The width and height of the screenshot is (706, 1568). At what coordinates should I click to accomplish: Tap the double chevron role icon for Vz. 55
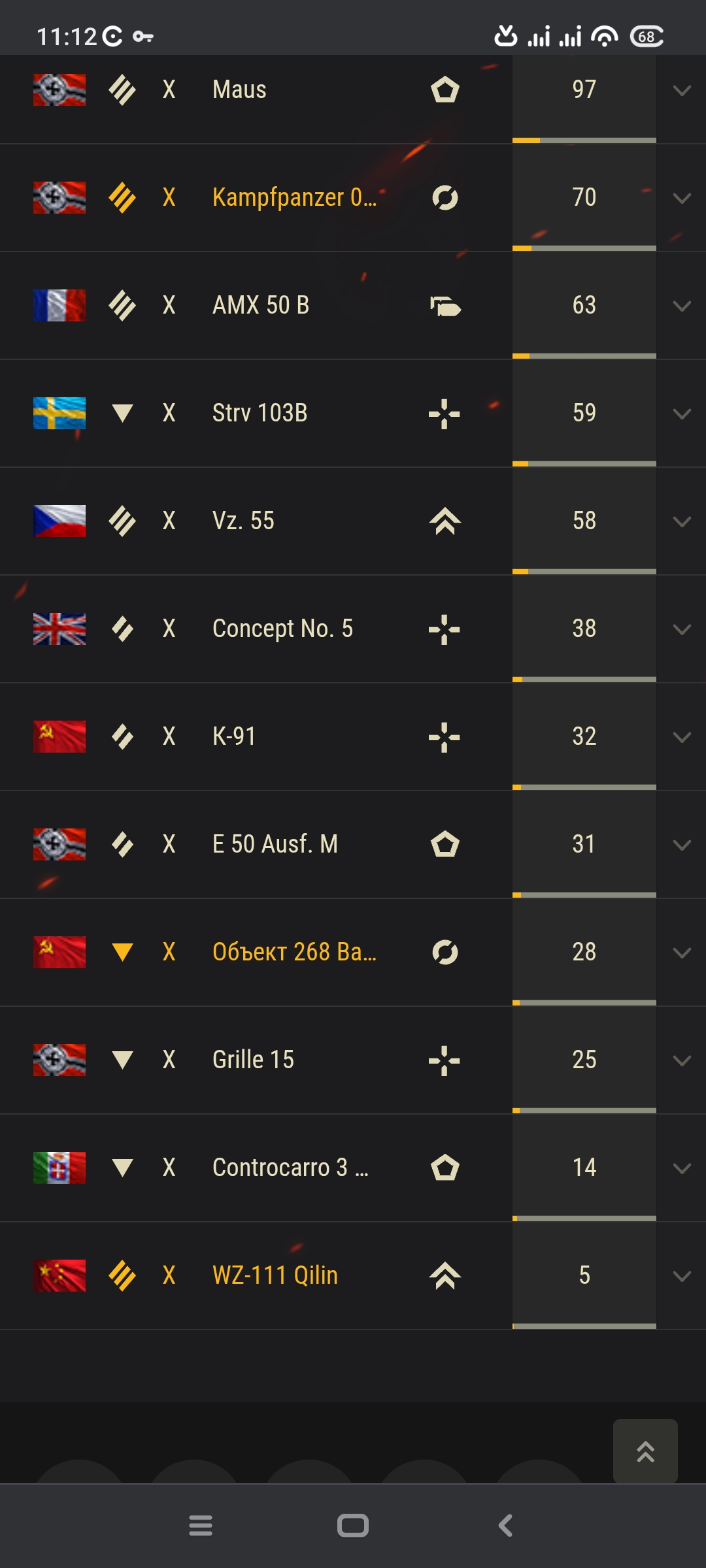pyautogui.click(x=445, y=521)
